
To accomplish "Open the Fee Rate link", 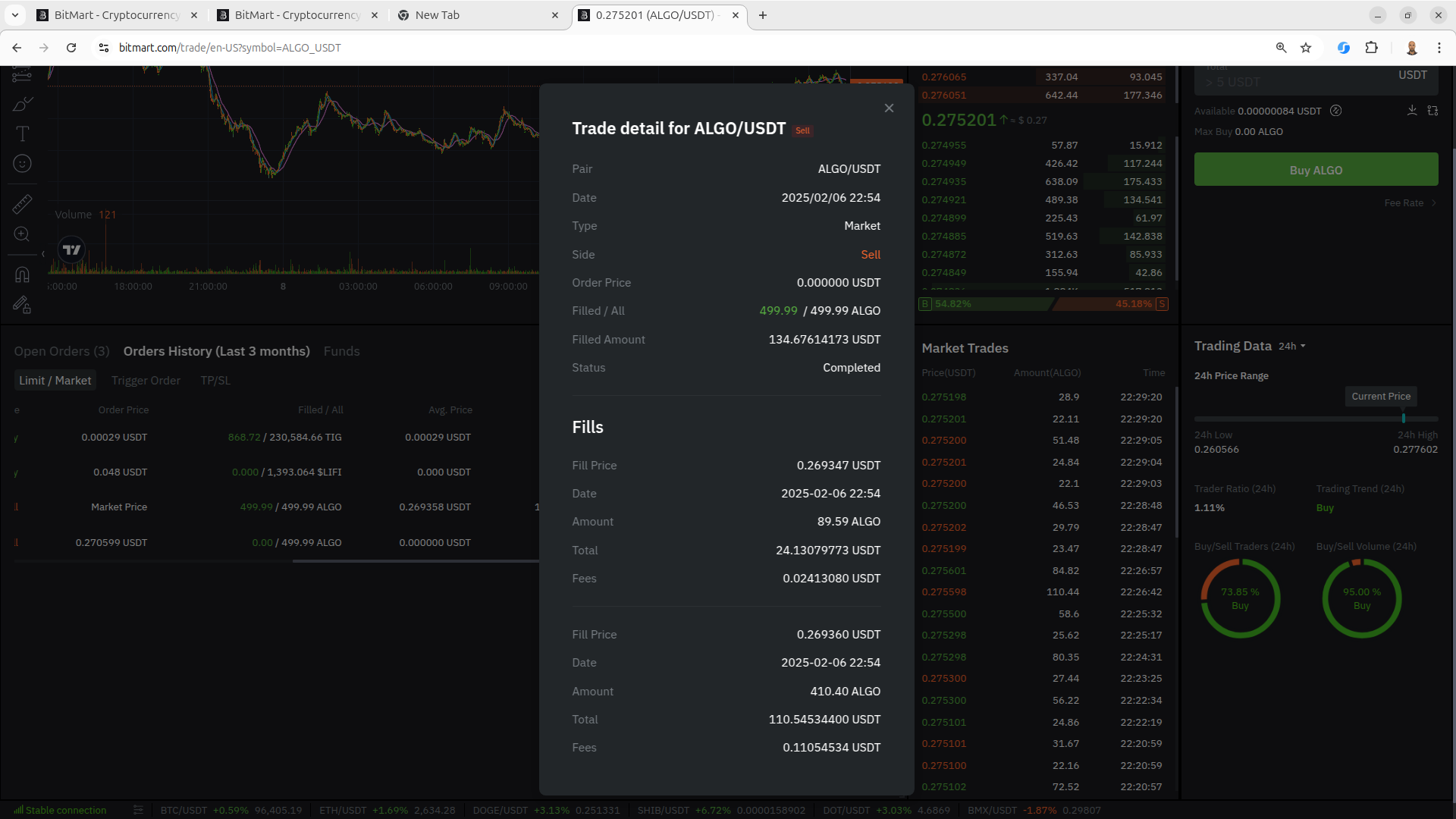I will click(1410, 203).
